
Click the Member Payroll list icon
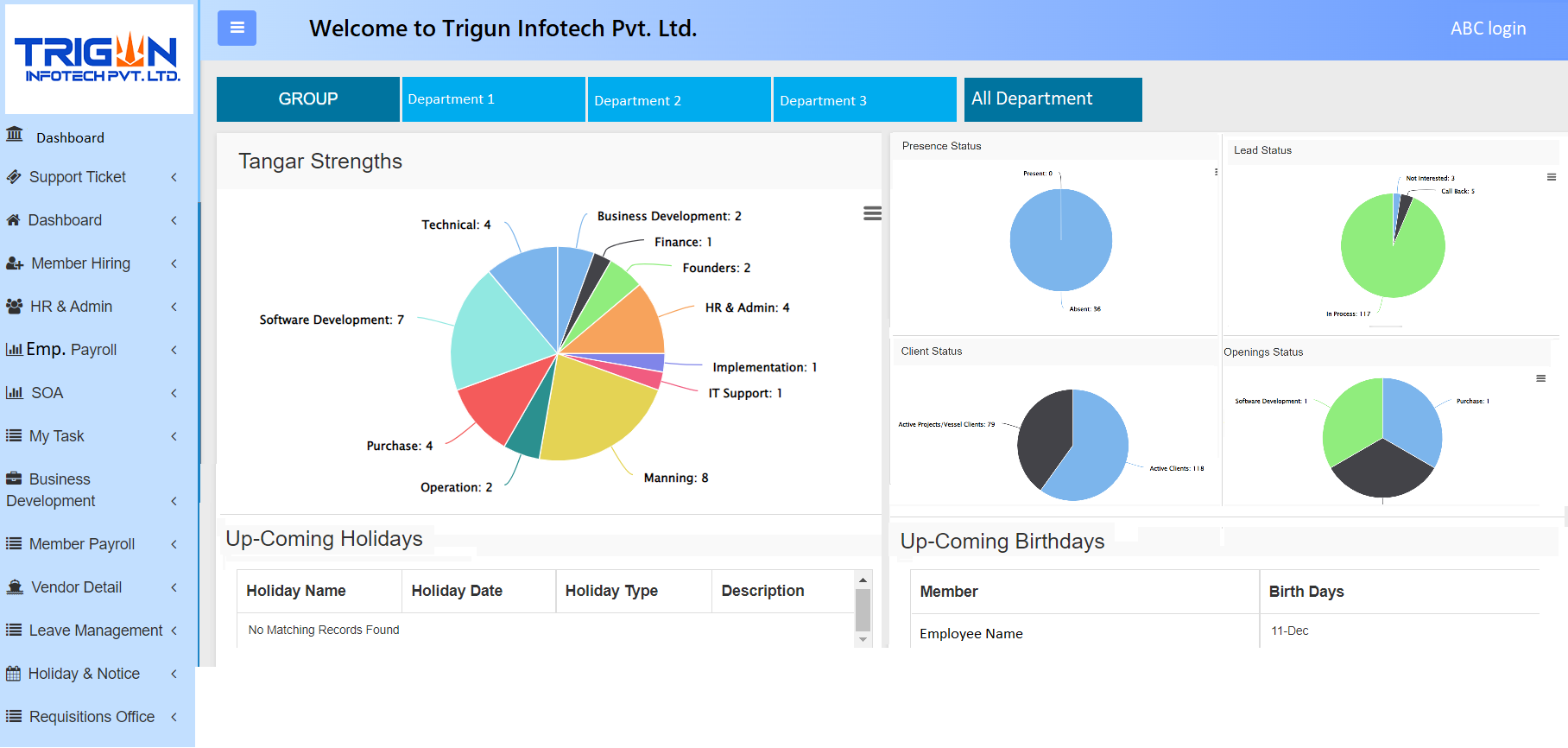click(x=14, y=544)
